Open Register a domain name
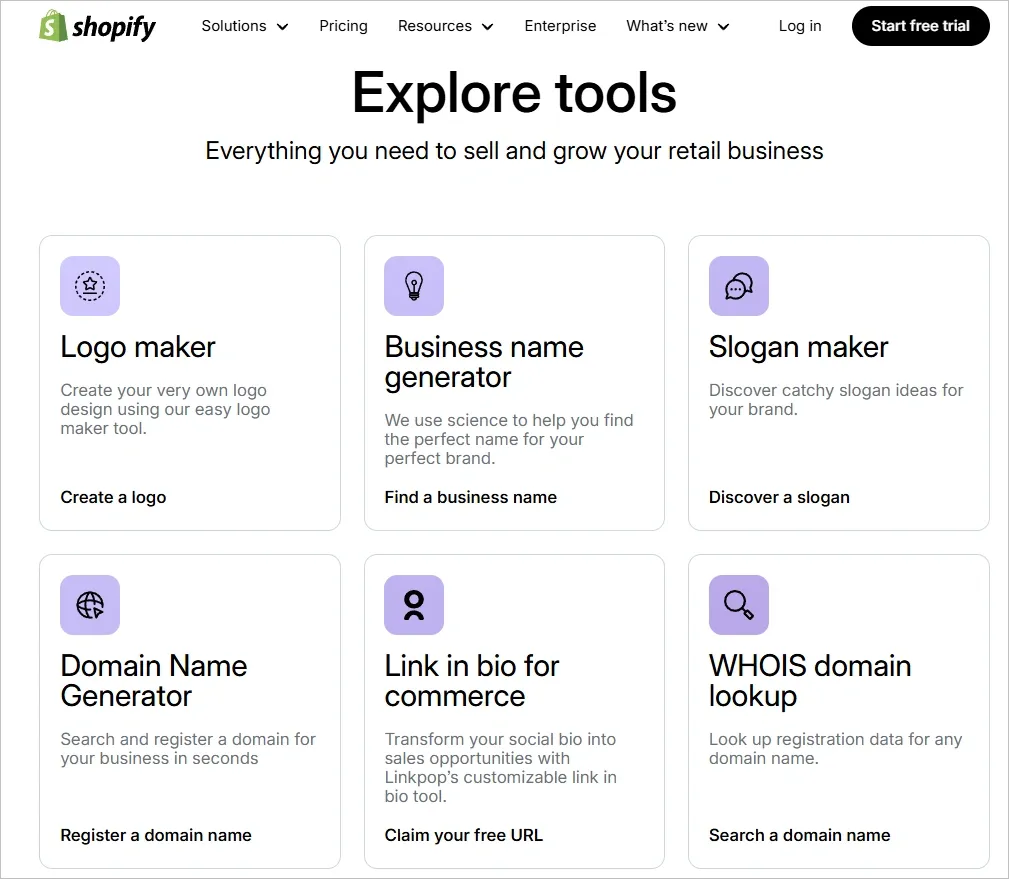The height and width of the screenshot is (879, 1009). (x=155, y=835)
